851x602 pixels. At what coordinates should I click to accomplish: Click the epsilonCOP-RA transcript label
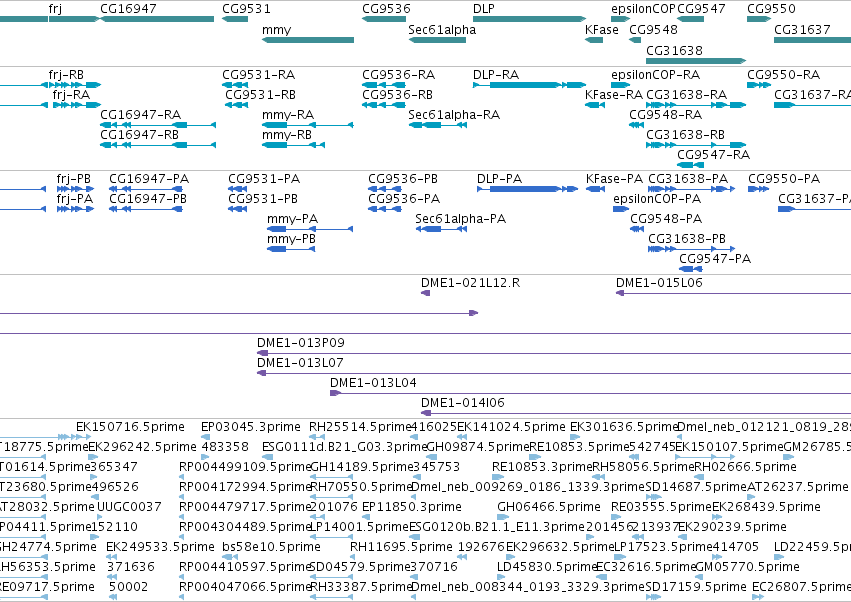click(x=655, y=75)
